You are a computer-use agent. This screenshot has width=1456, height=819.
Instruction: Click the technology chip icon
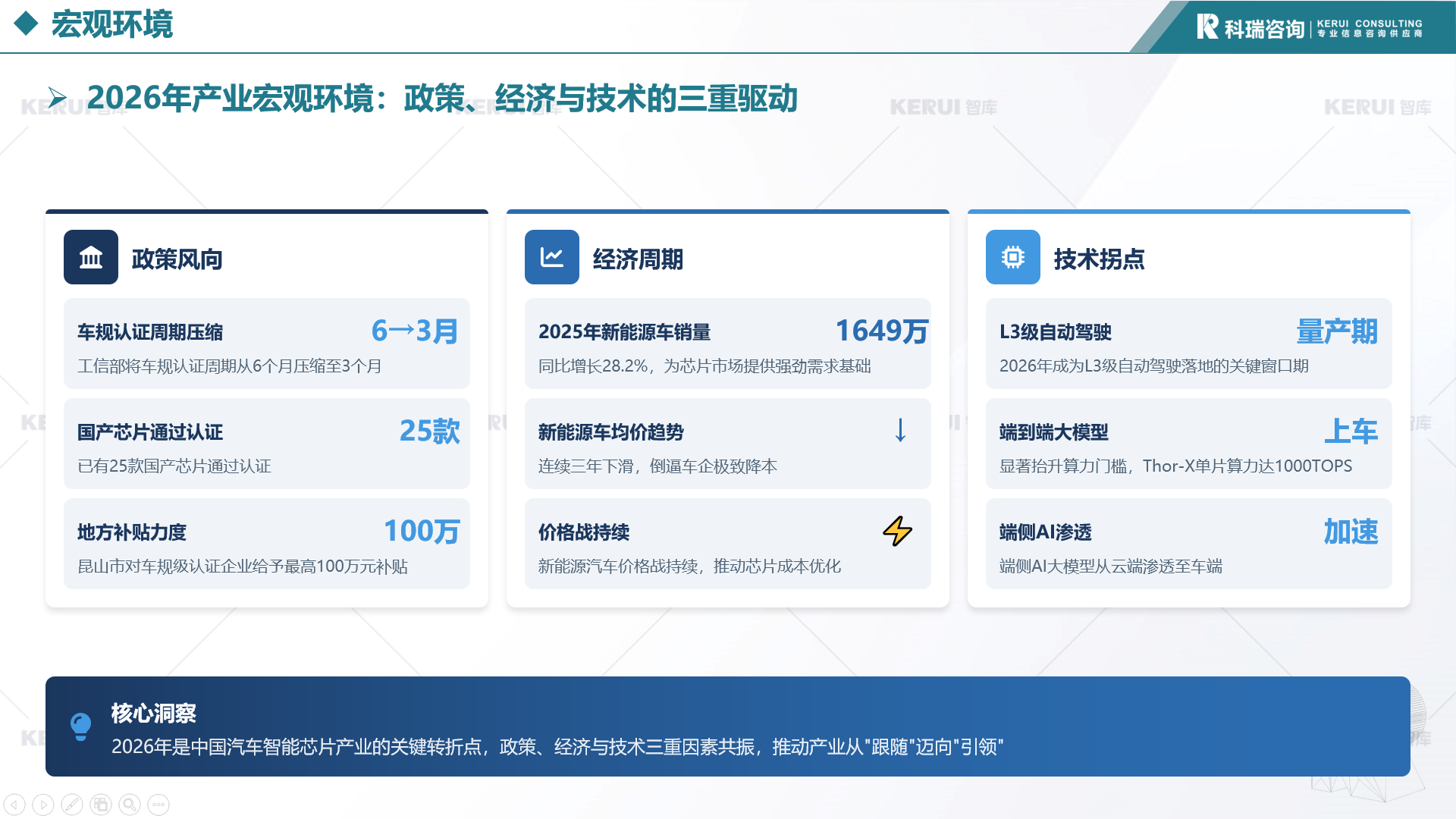coord(1013,258)
